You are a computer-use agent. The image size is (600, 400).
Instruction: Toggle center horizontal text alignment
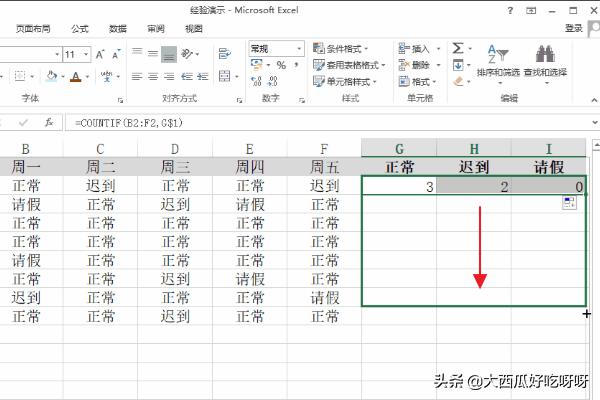coord(151,77)
